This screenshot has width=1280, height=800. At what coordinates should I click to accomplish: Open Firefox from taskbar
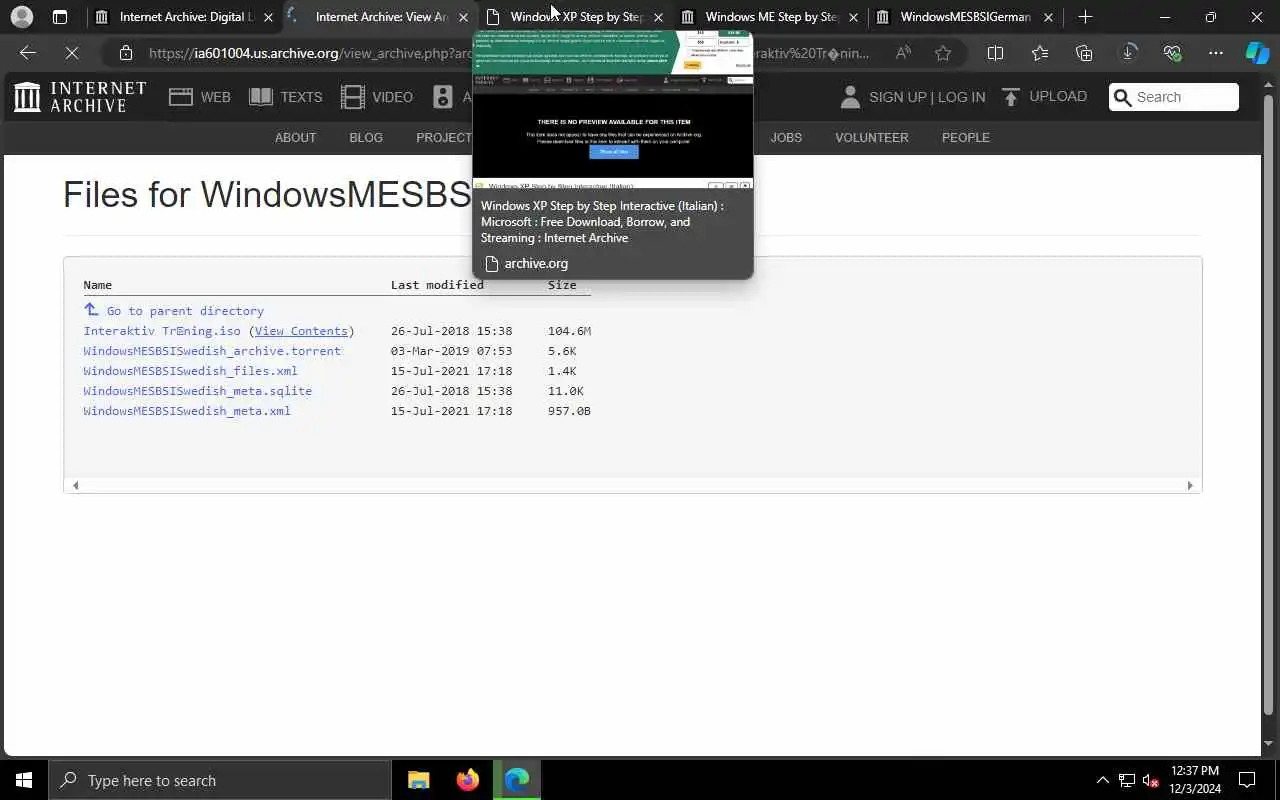[467, 780]
